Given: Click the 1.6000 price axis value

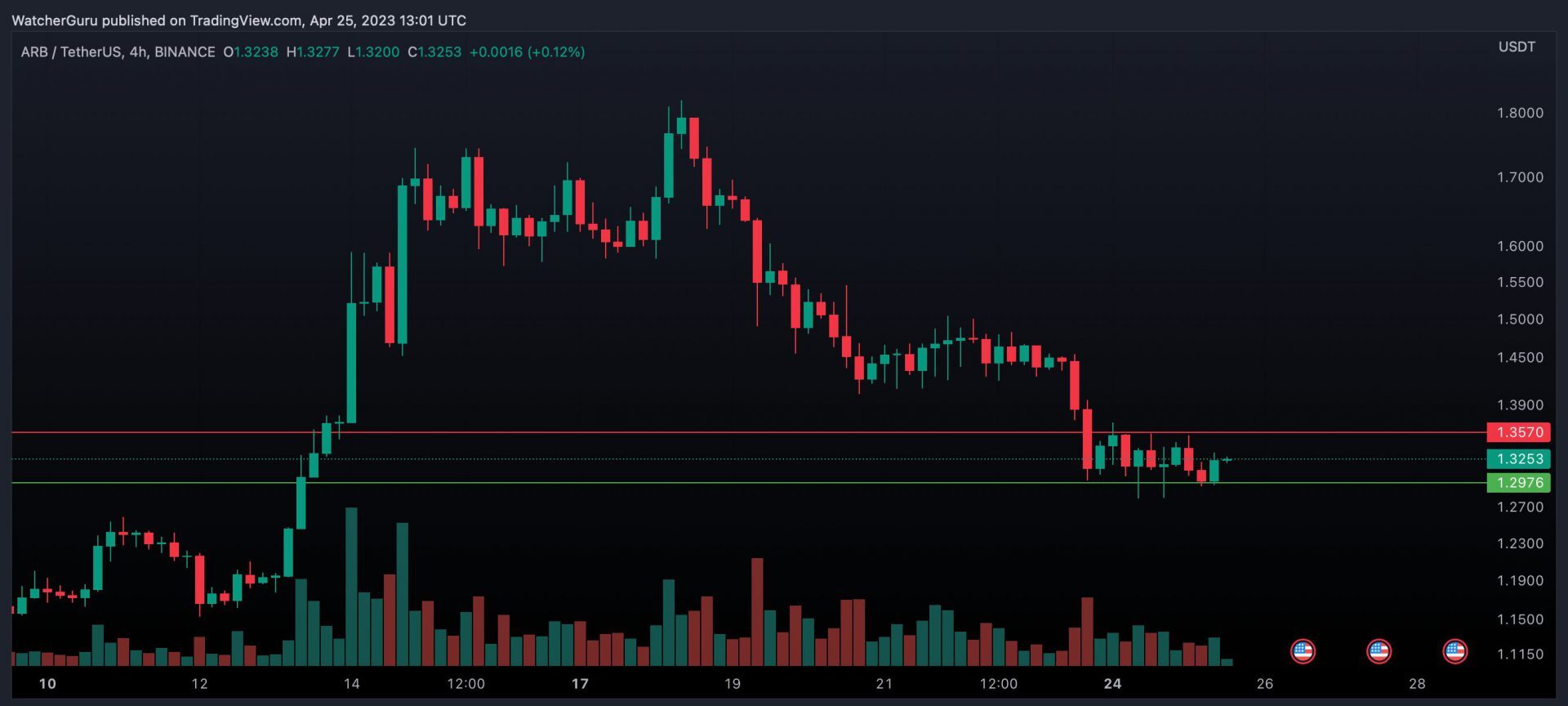Looking at the screenshot, I should click(1520, 246).
